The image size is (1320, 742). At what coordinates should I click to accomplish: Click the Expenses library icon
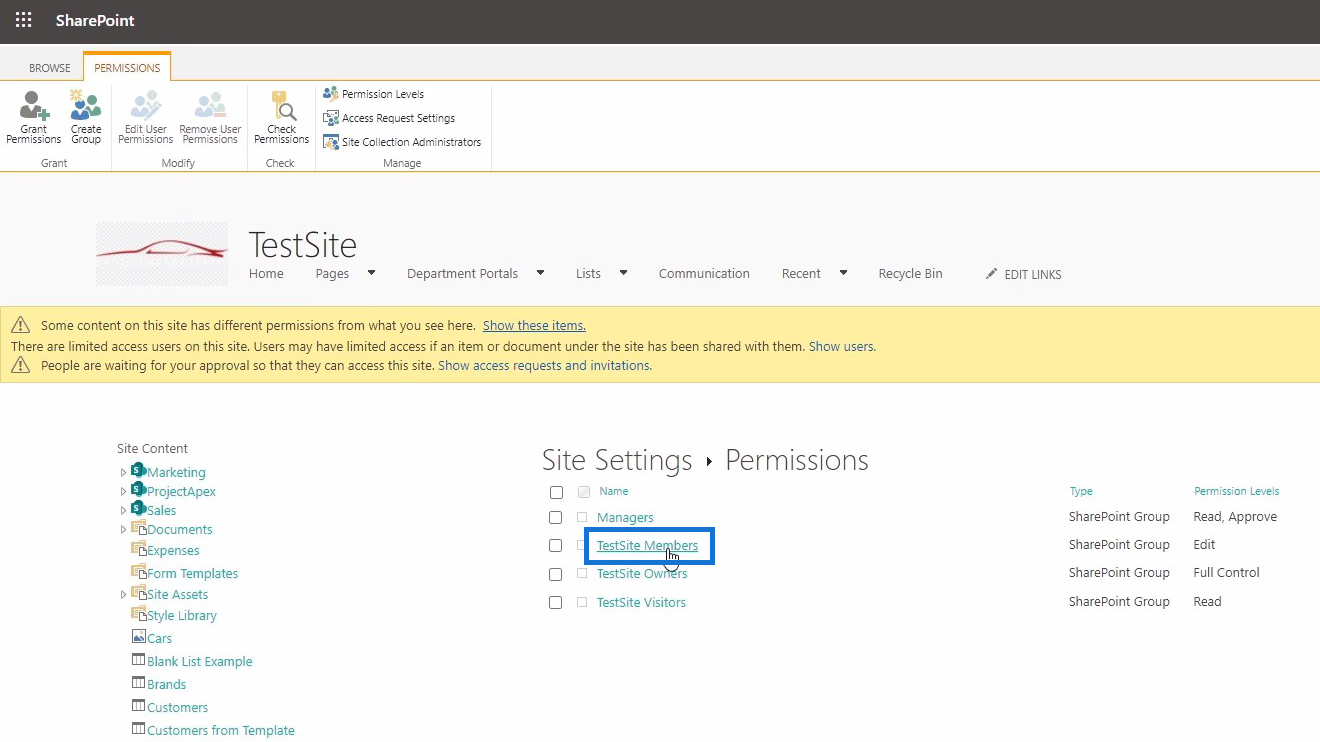[139, 549]
